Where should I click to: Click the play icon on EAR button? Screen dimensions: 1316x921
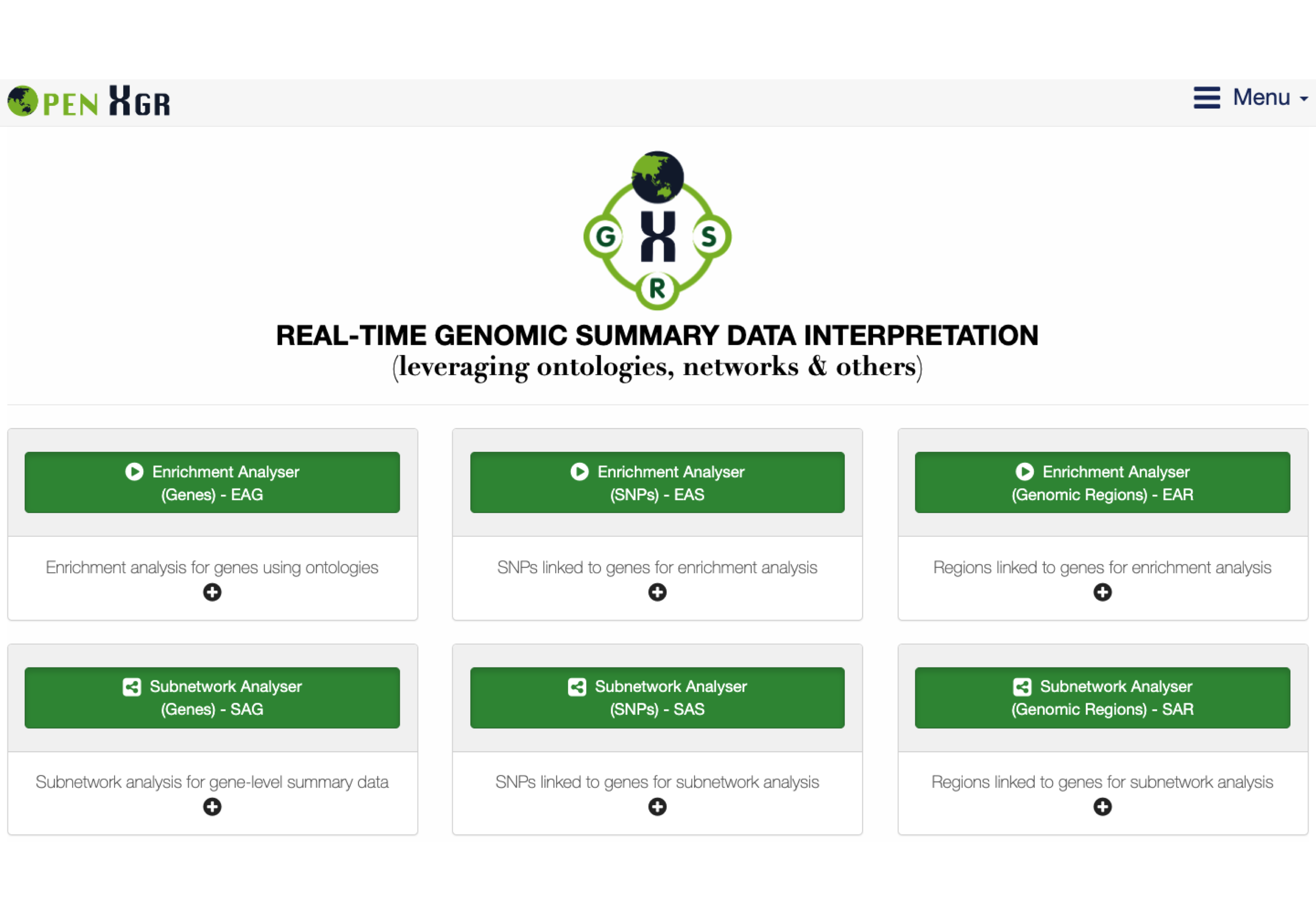[1024, 472]
